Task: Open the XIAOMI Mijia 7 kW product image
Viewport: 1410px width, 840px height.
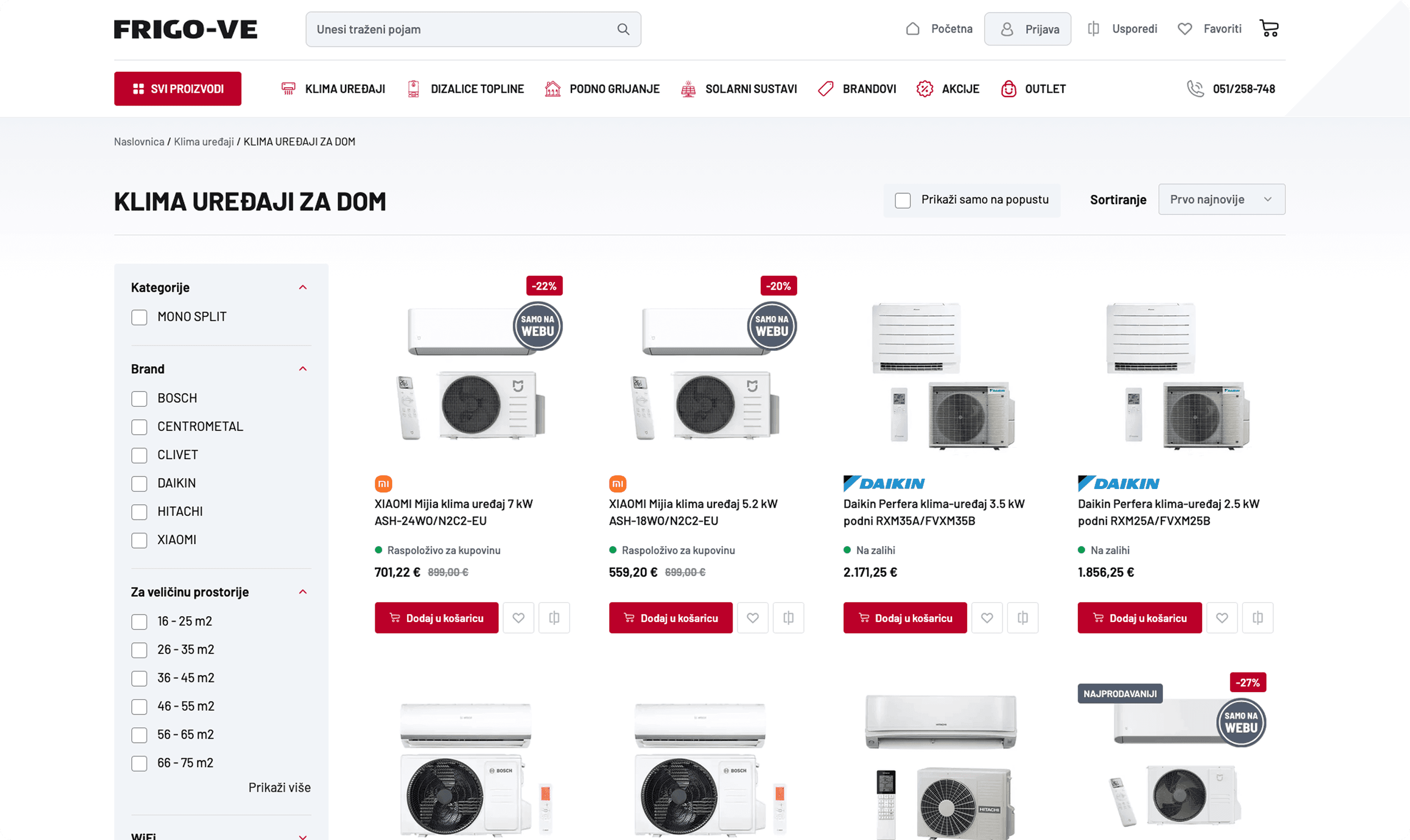Action: click(x=472, y=373)
